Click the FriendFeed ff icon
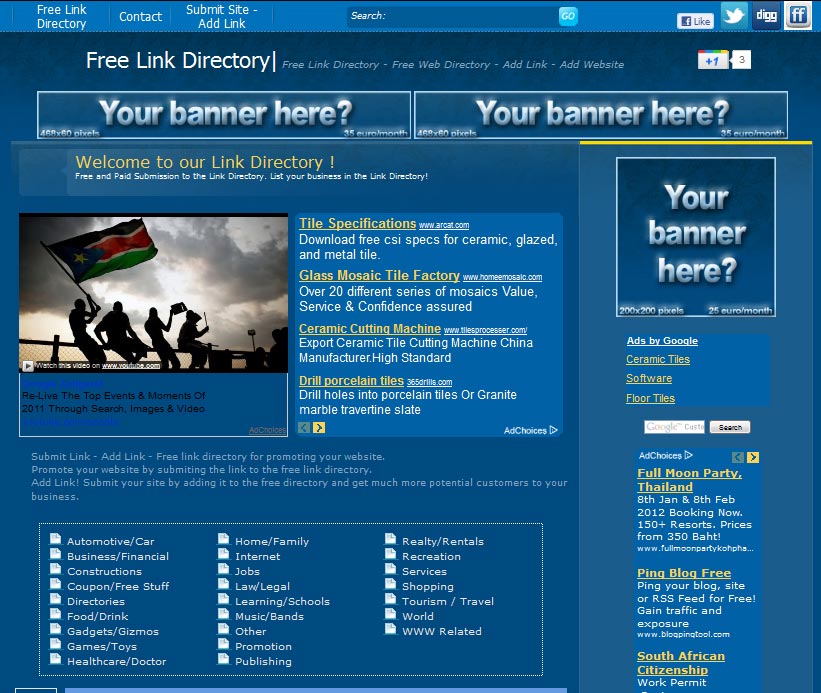 [x=797, y=15]
